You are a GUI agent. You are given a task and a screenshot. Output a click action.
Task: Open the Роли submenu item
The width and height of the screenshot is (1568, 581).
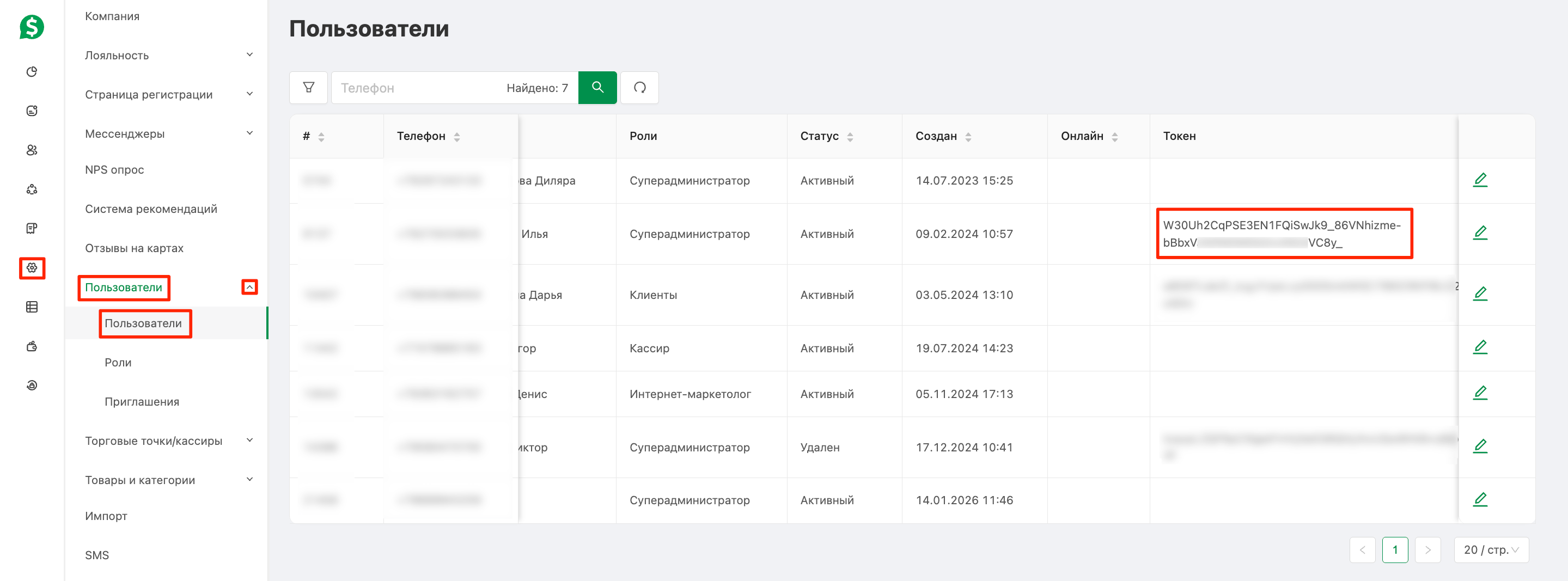118,363
